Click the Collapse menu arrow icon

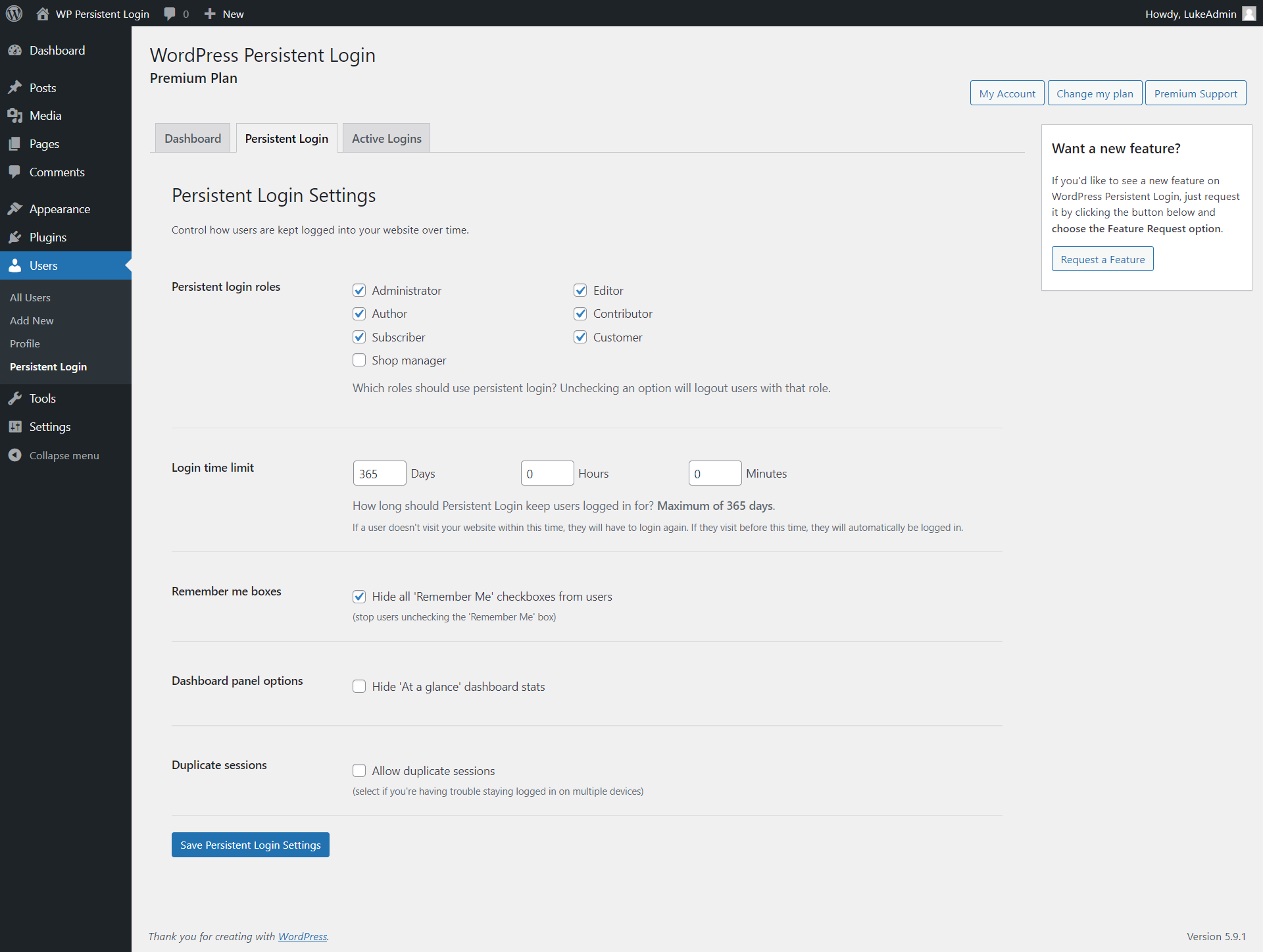[x=15, y=455]
